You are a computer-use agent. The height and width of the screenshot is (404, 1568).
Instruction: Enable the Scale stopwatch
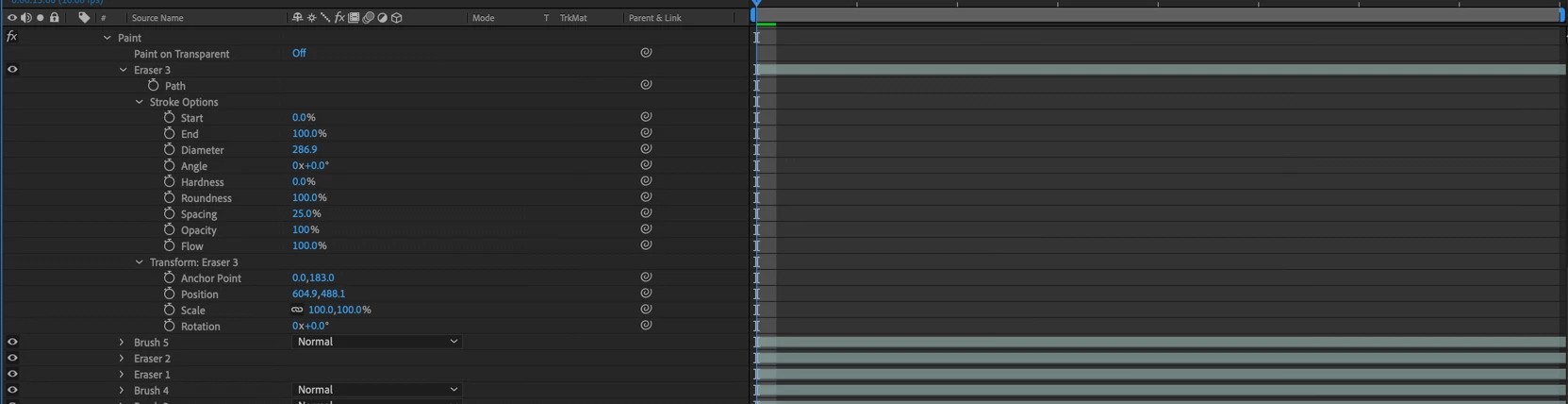(x=169, y=310)
